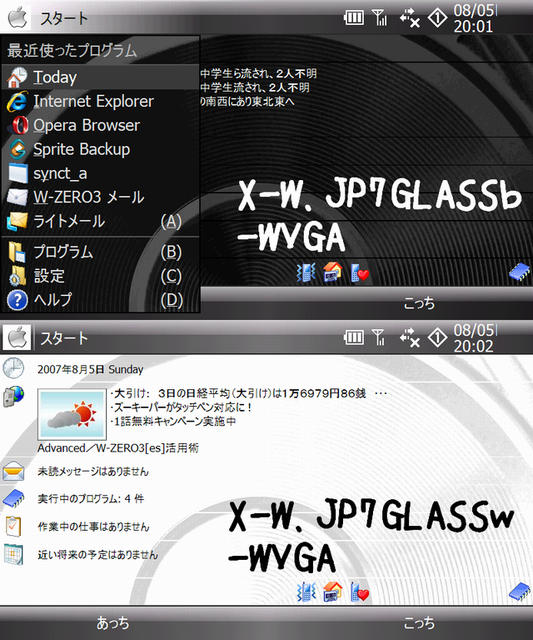The width and height of the screenshot is (533, 640).
Task: Click the Apple logo start button in lower screen
Action: point(17,338)
